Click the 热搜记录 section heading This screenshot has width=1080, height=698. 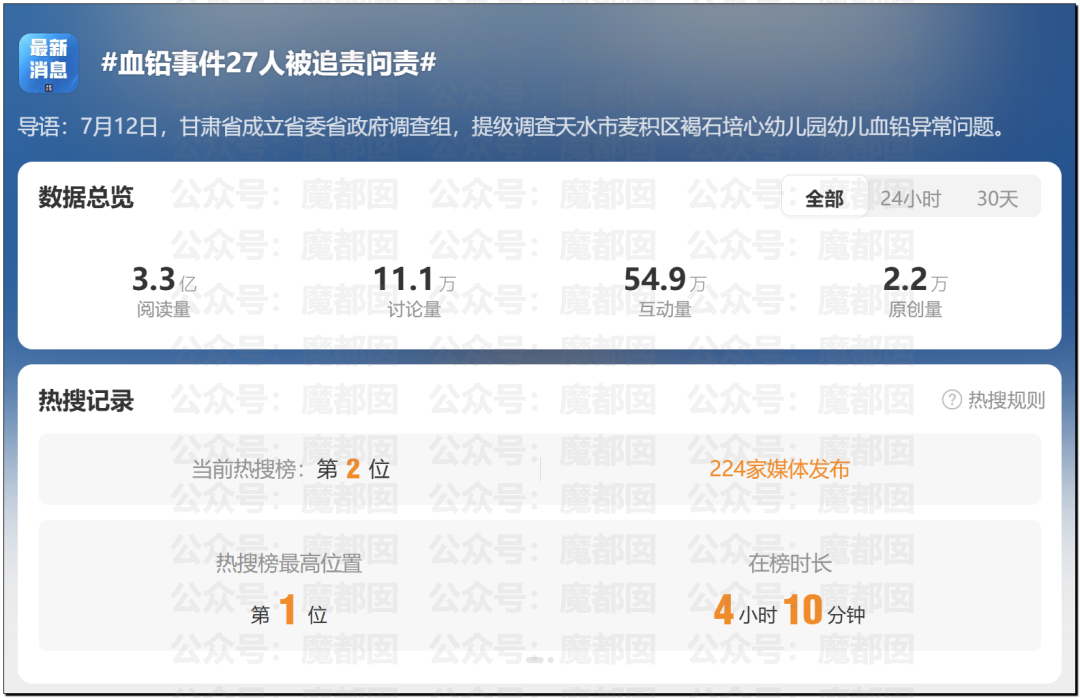click(86, 401)
